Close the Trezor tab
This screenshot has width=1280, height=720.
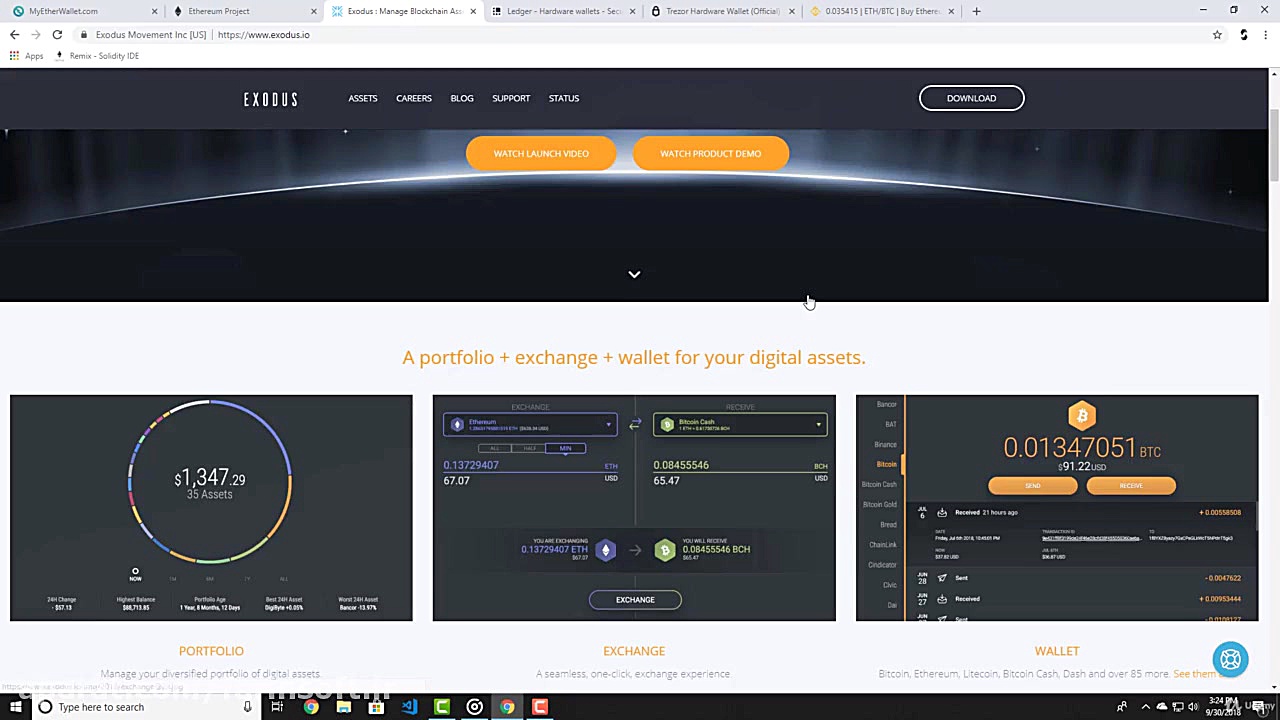coord(791,11)
